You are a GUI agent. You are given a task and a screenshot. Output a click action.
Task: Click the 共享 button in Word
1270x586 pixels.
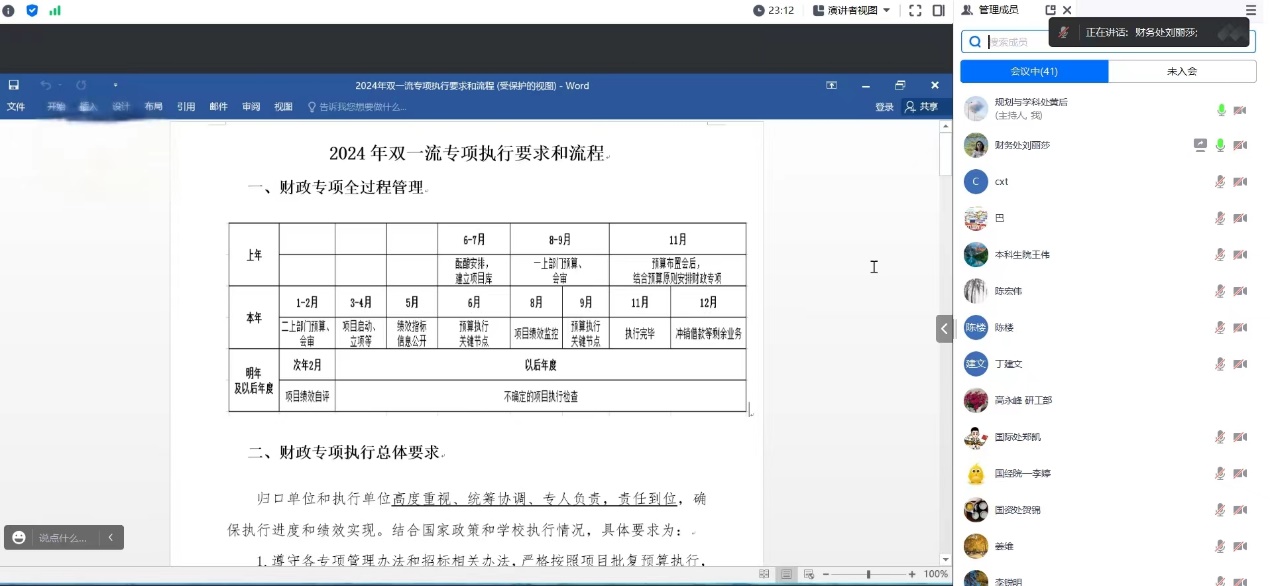coord(921,106)
